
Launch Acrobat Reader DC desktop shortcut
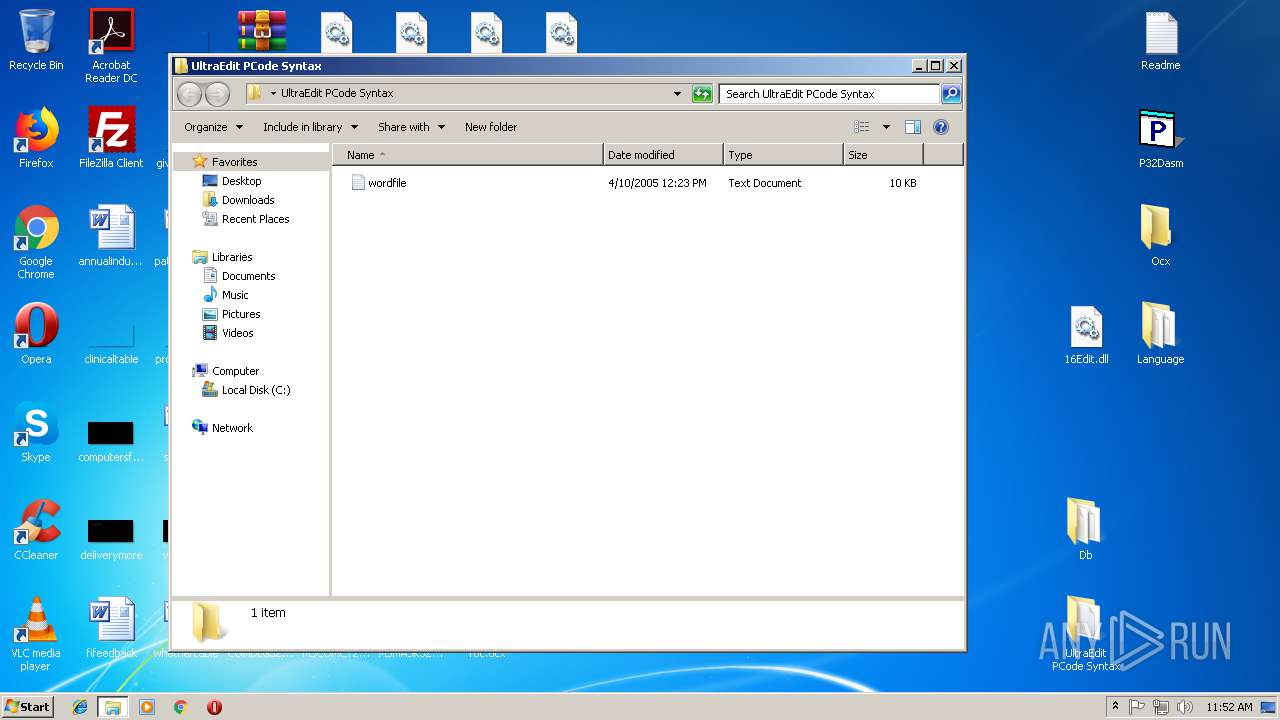tap(111, 46)
